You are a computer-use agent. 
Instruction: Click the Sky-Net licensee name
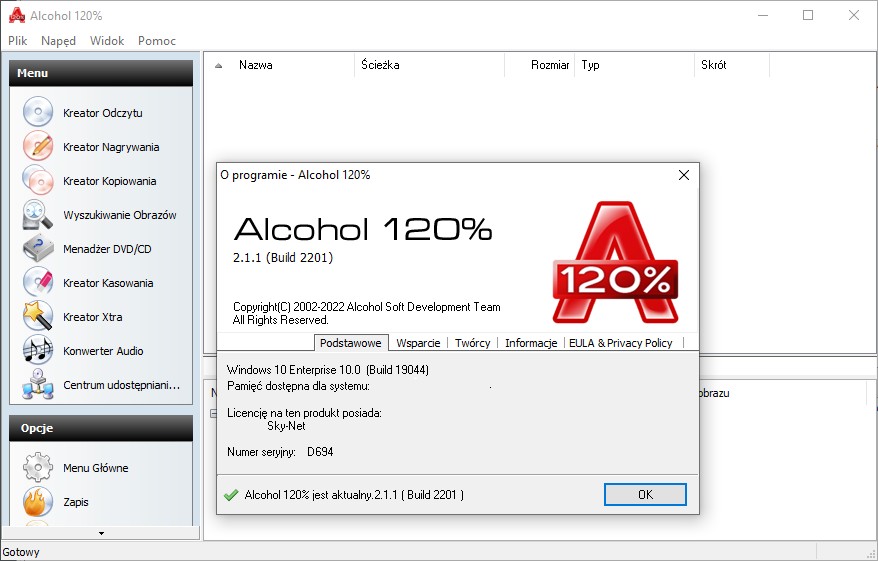pos(286,426)
